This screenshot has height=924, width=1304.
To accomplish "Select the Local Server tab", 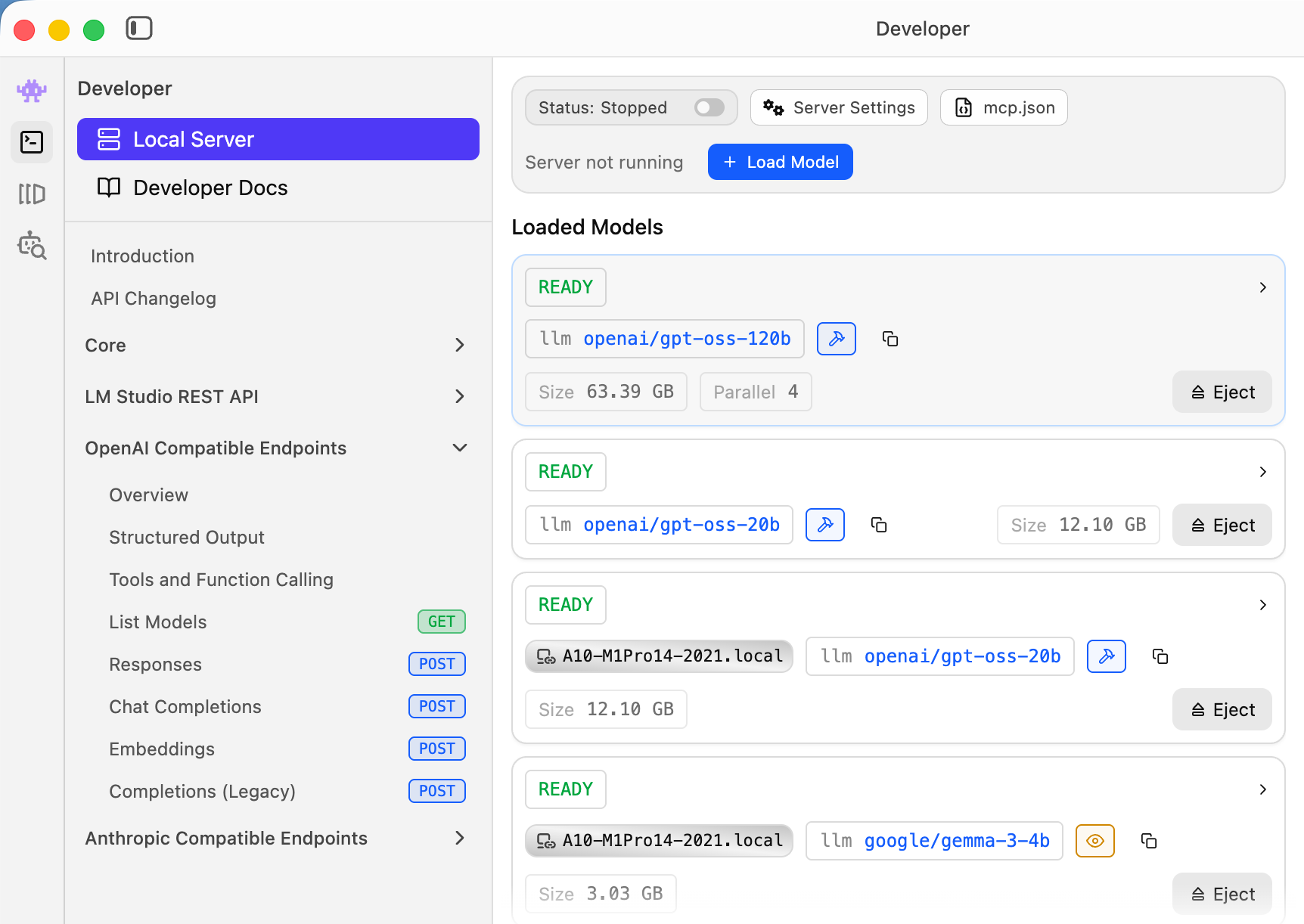I will coord(278,139).
